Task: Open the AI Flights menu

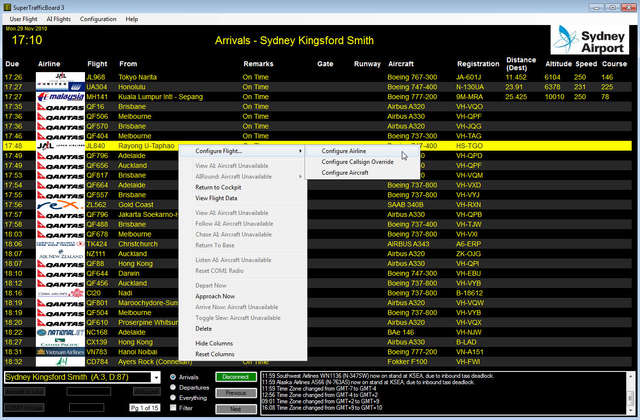Action: point(58,19)
